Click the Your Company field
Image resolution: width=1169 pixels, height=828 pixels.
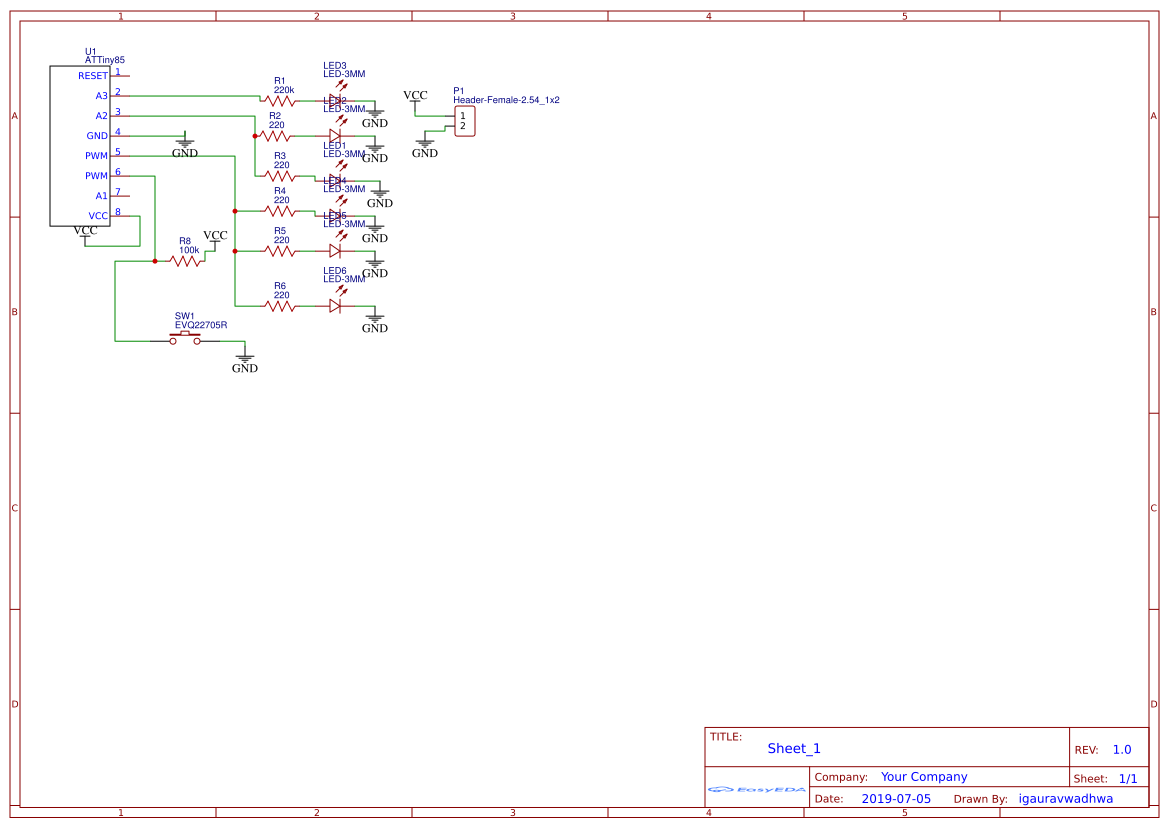[924, 777]
